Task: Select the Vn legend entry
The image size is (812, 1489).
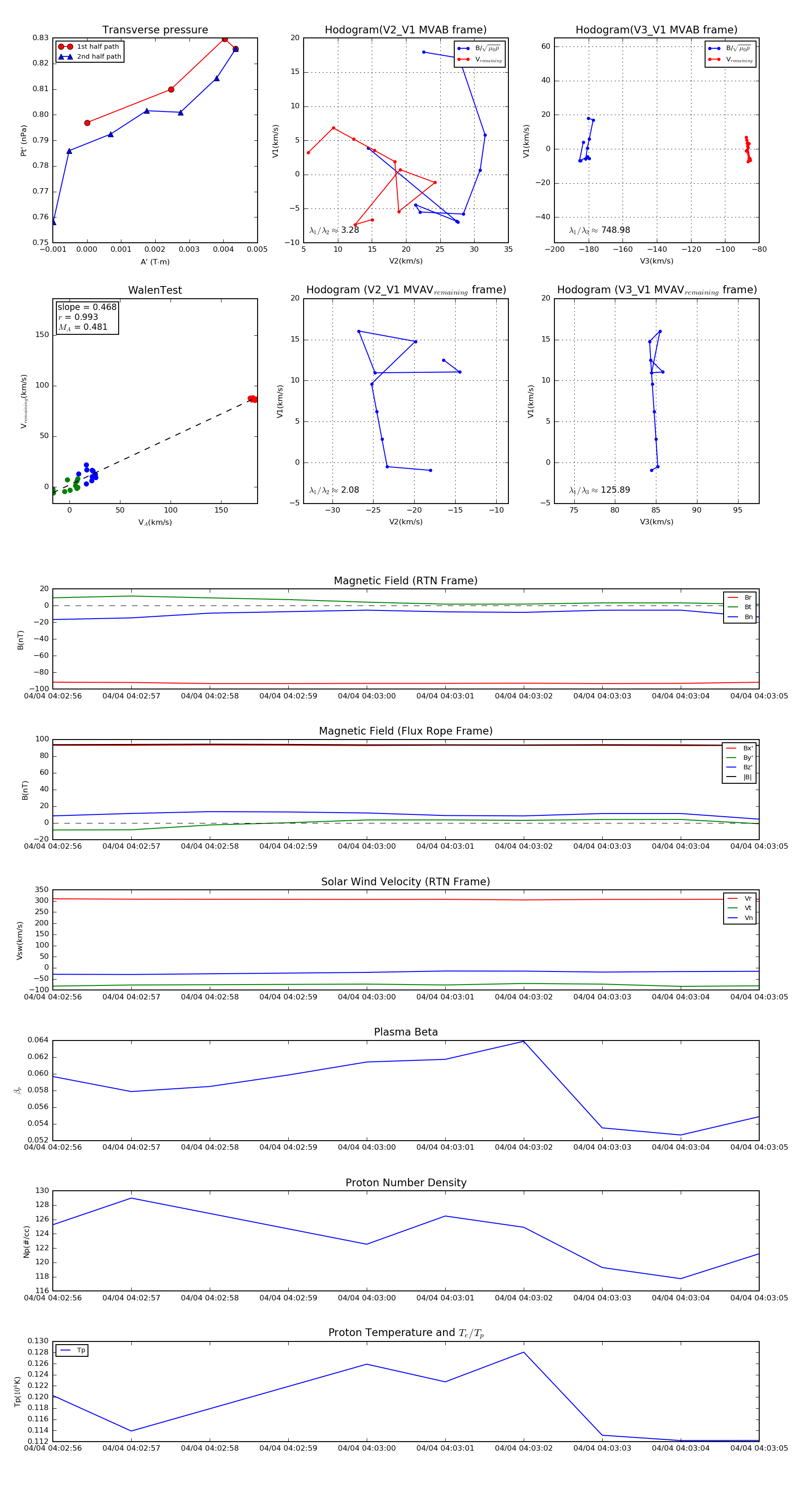Action: pos(740,918)
